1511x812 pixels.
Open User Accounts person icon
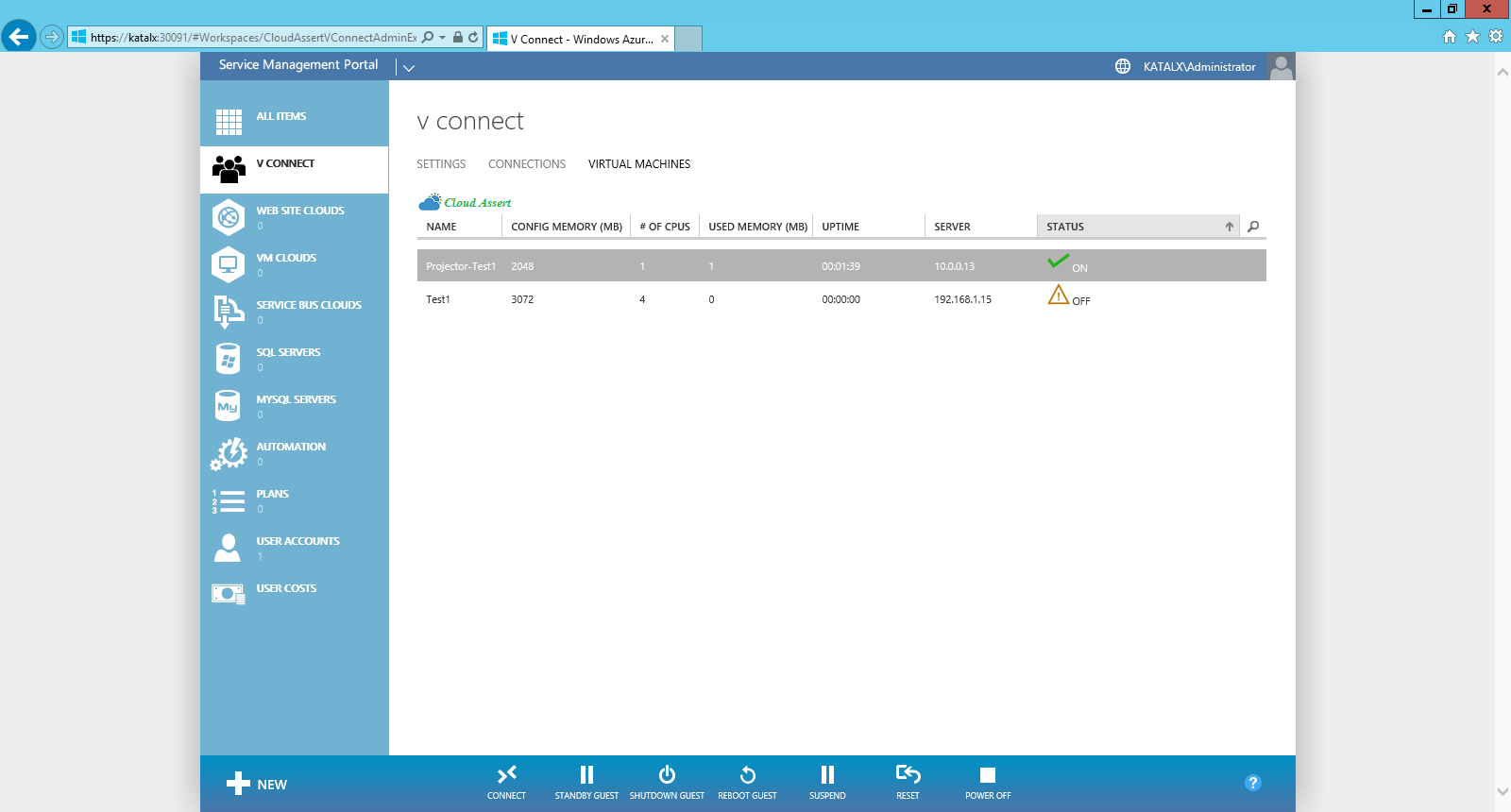(228, 548)
